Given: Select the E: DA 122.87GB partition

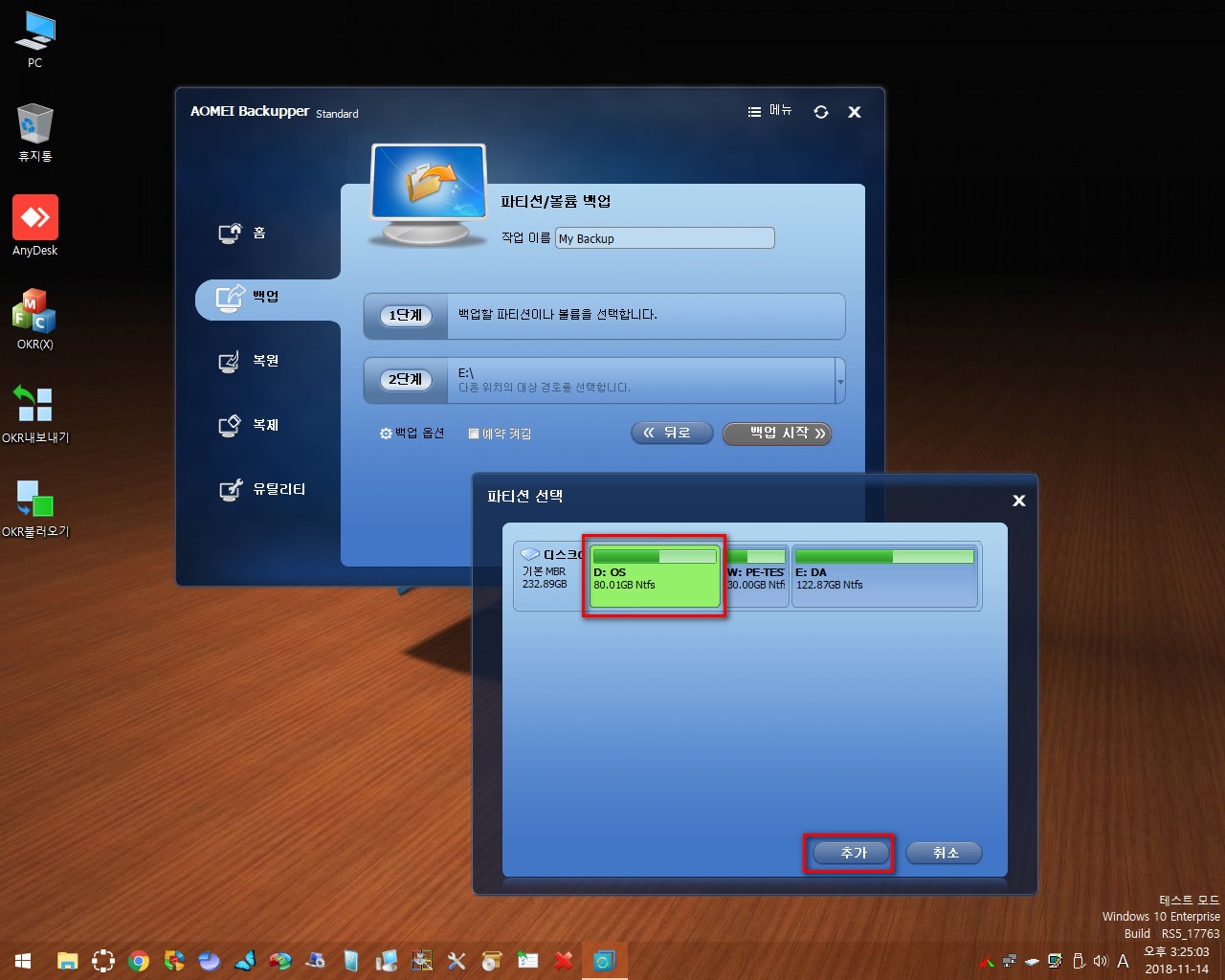Looking at the screenshot, I should click(885, 576).
